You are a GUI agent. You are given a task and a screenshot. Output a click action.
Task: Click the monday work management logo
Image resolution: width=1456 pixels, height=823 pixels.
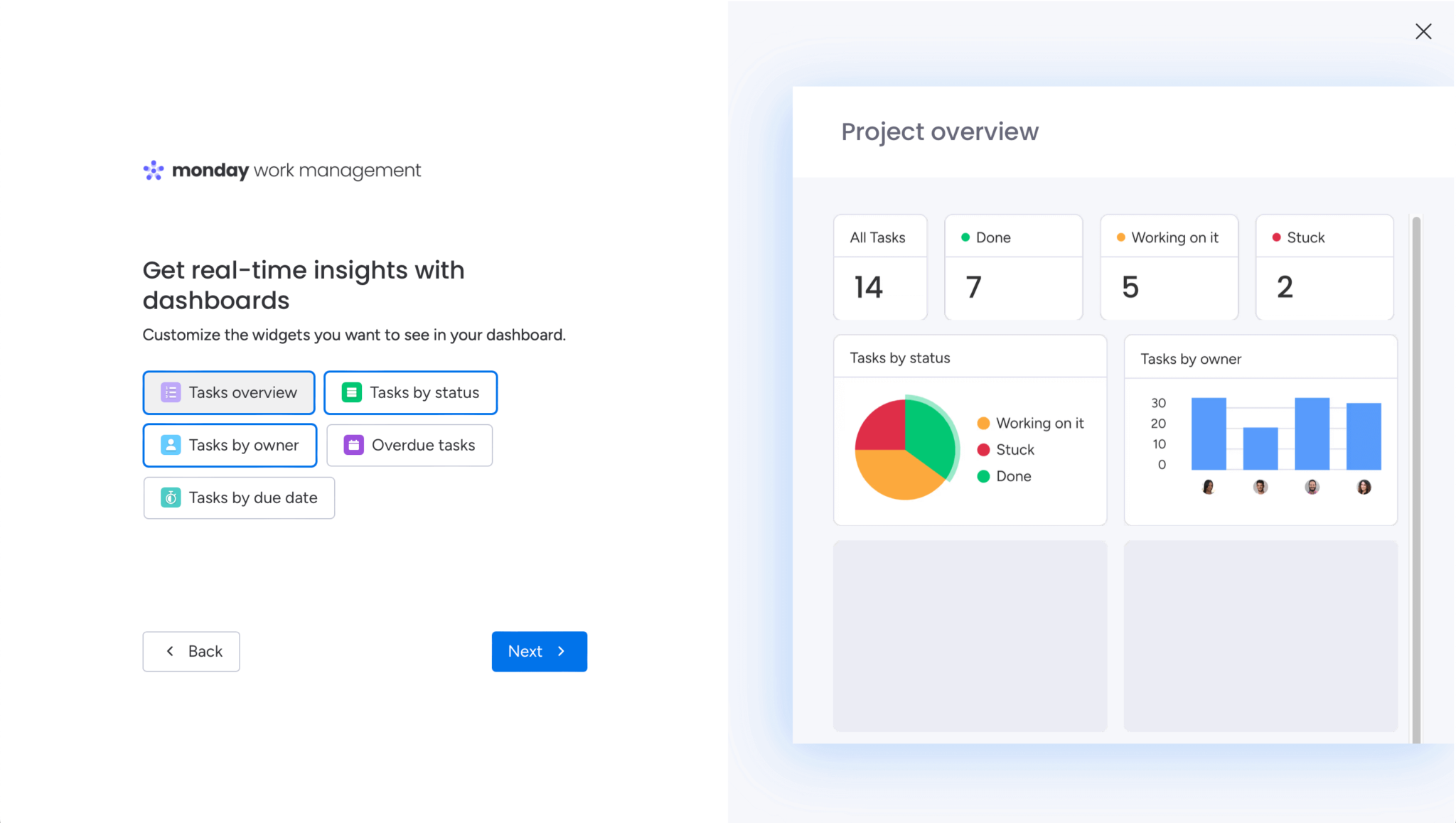(x=282, y=171)
